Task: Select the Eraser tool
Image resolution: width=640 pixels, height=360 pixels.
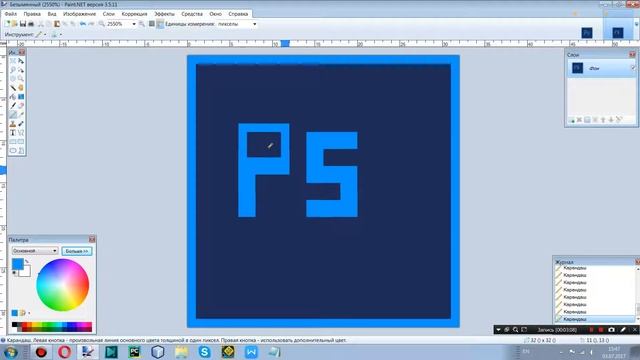Action: 21,106
